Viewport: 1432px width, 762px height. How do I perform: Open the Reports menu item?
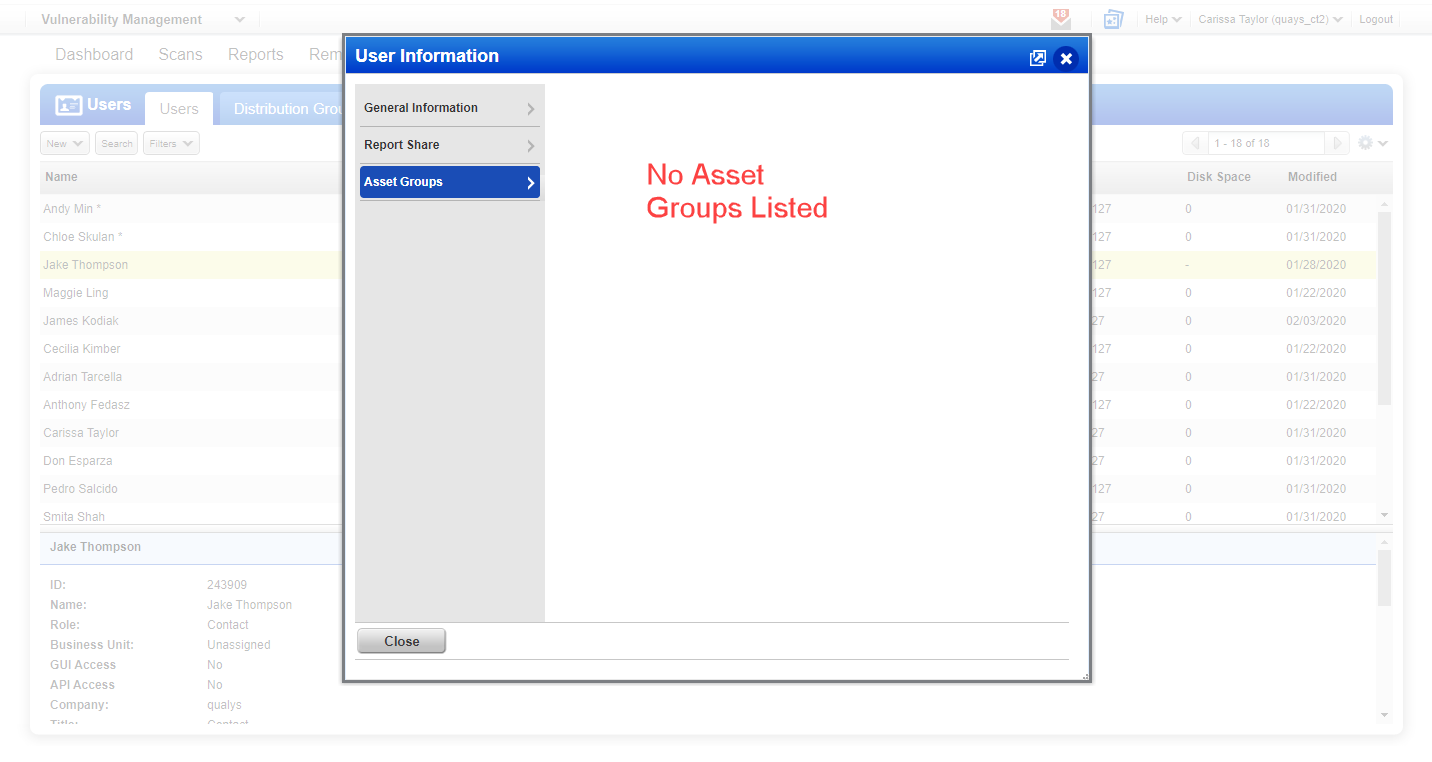click(255, 54)
